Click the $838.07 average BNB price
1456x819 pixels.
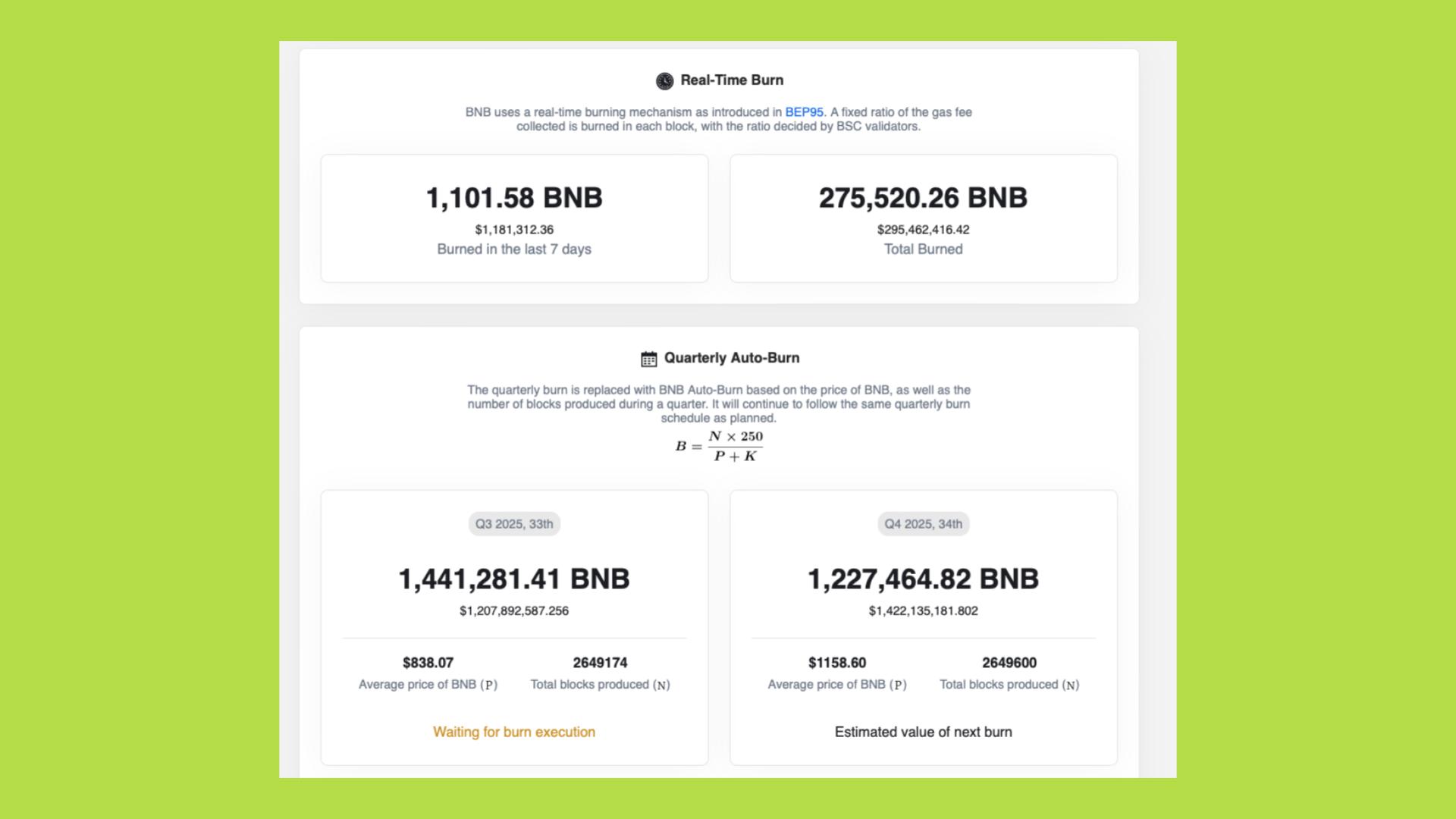428,663
